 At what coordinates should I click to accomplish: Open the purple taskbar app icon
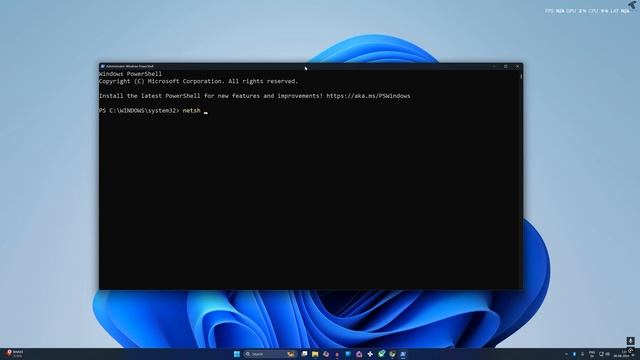(x=359, y=354)
